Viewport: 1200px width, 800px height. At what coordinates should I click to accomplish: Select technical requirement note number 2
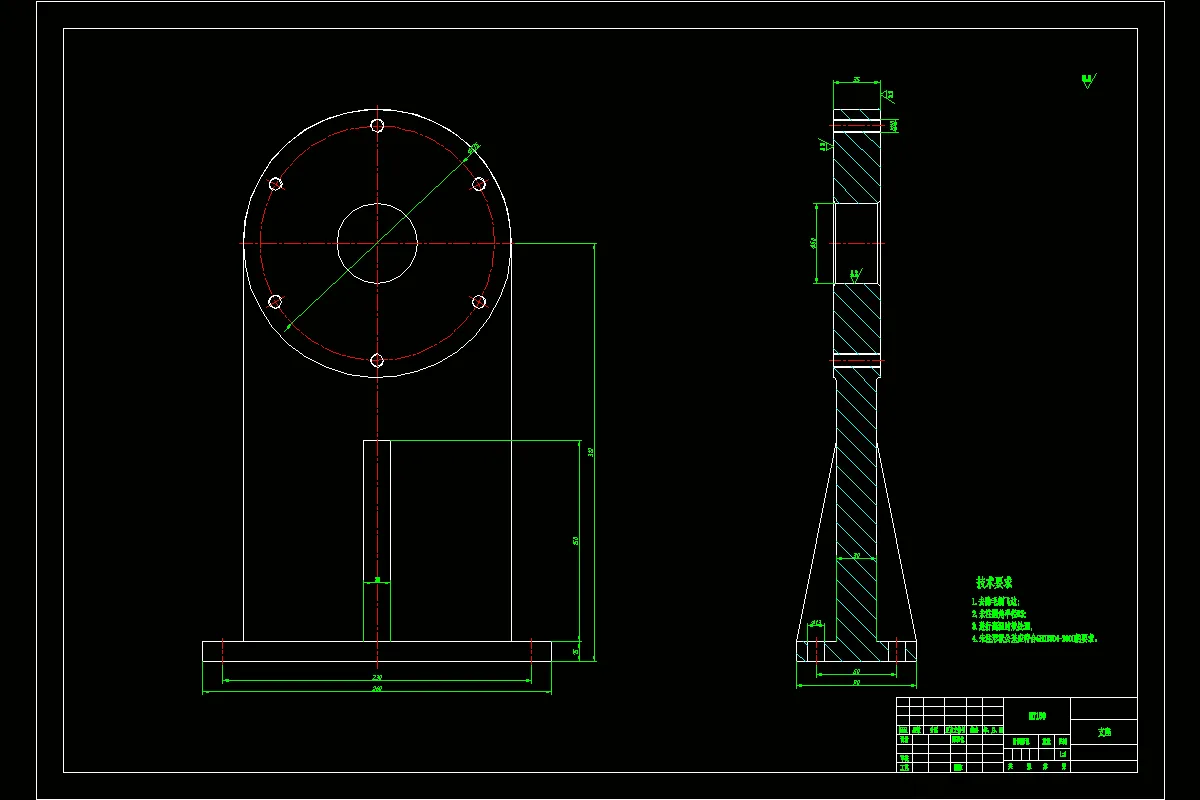coord(999,614)
